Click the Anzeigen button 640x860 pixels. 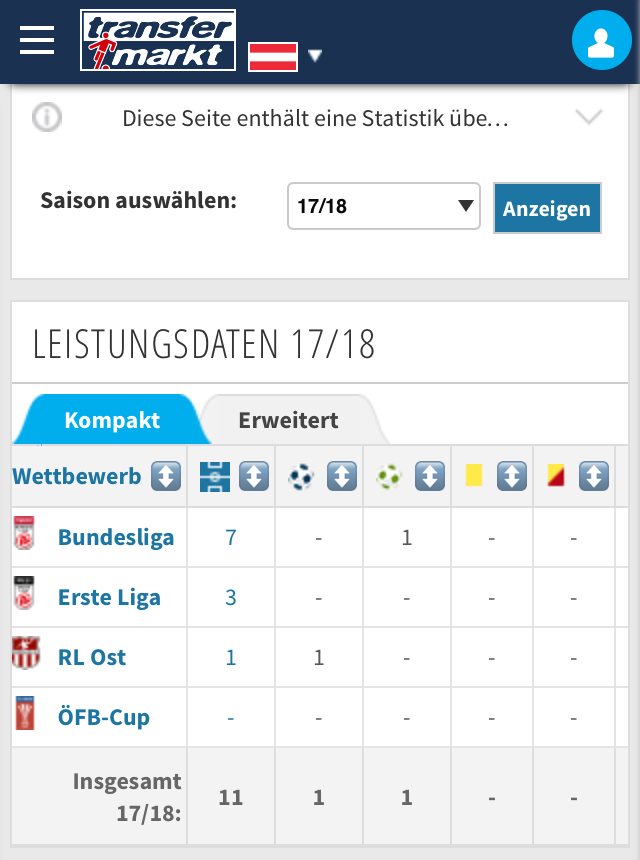click(x=547, y=208)
